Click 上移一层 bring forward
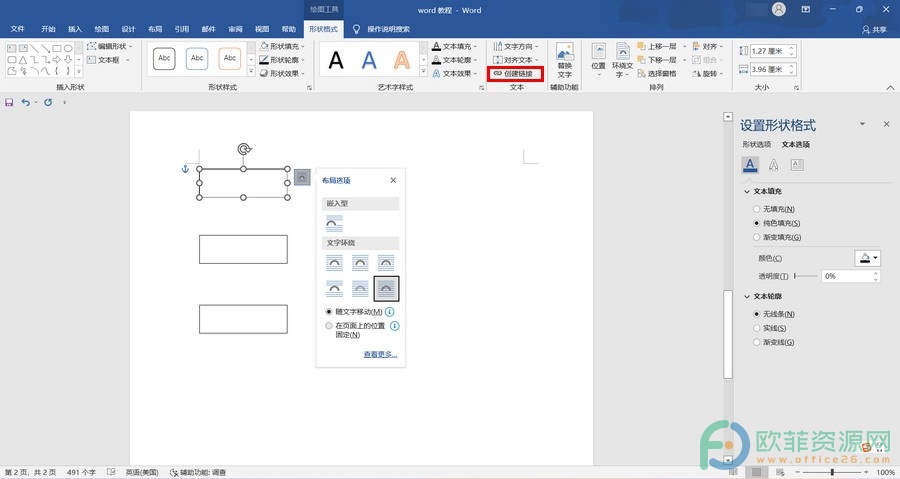 pos(657,46)
